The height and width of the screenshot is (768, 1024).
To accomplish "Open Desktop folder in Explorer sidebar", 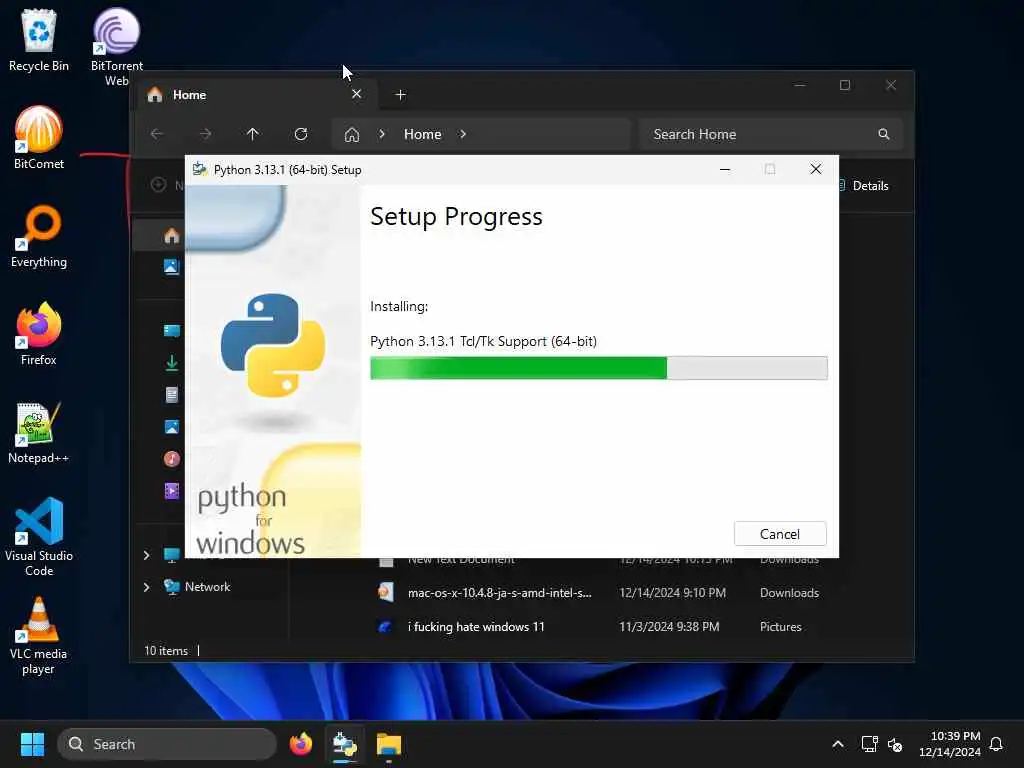I will (x=172, y=330).
